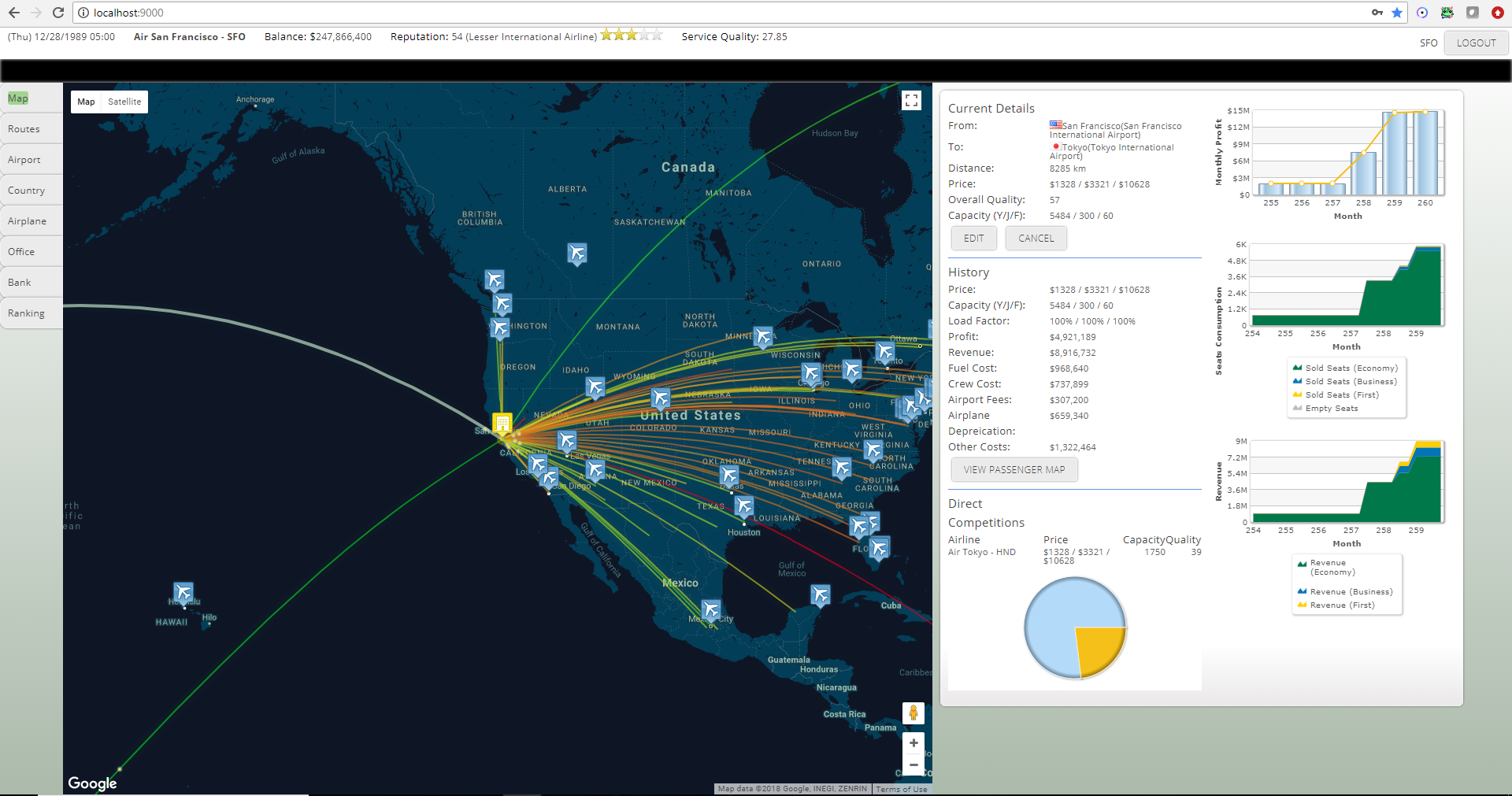
Task: Click the Air Tokyo - HND competitor row
Action: (x=1074, y=556)
